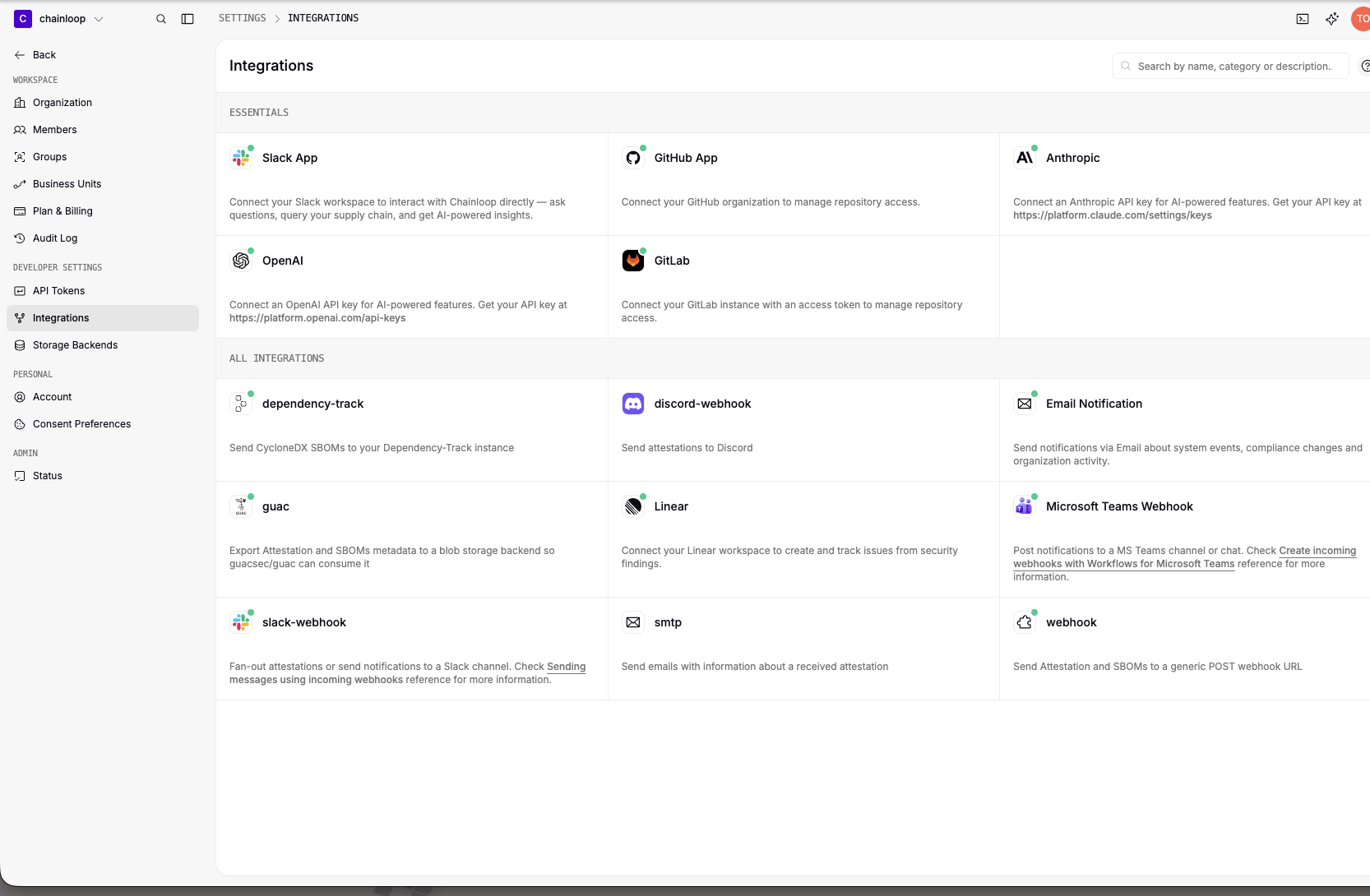The height and width of the screenshot is (896, 1370).
Task: Click the AI sparkle icon in top bar
Action: tap(1332, 19)
